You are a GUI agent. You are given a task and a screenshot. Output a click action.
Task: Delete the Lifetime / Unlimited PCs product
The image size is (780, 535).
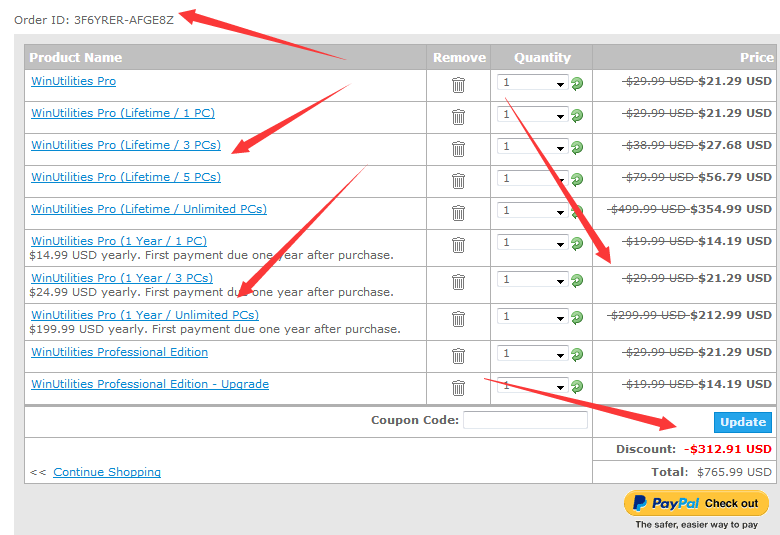tap(458, 213)
